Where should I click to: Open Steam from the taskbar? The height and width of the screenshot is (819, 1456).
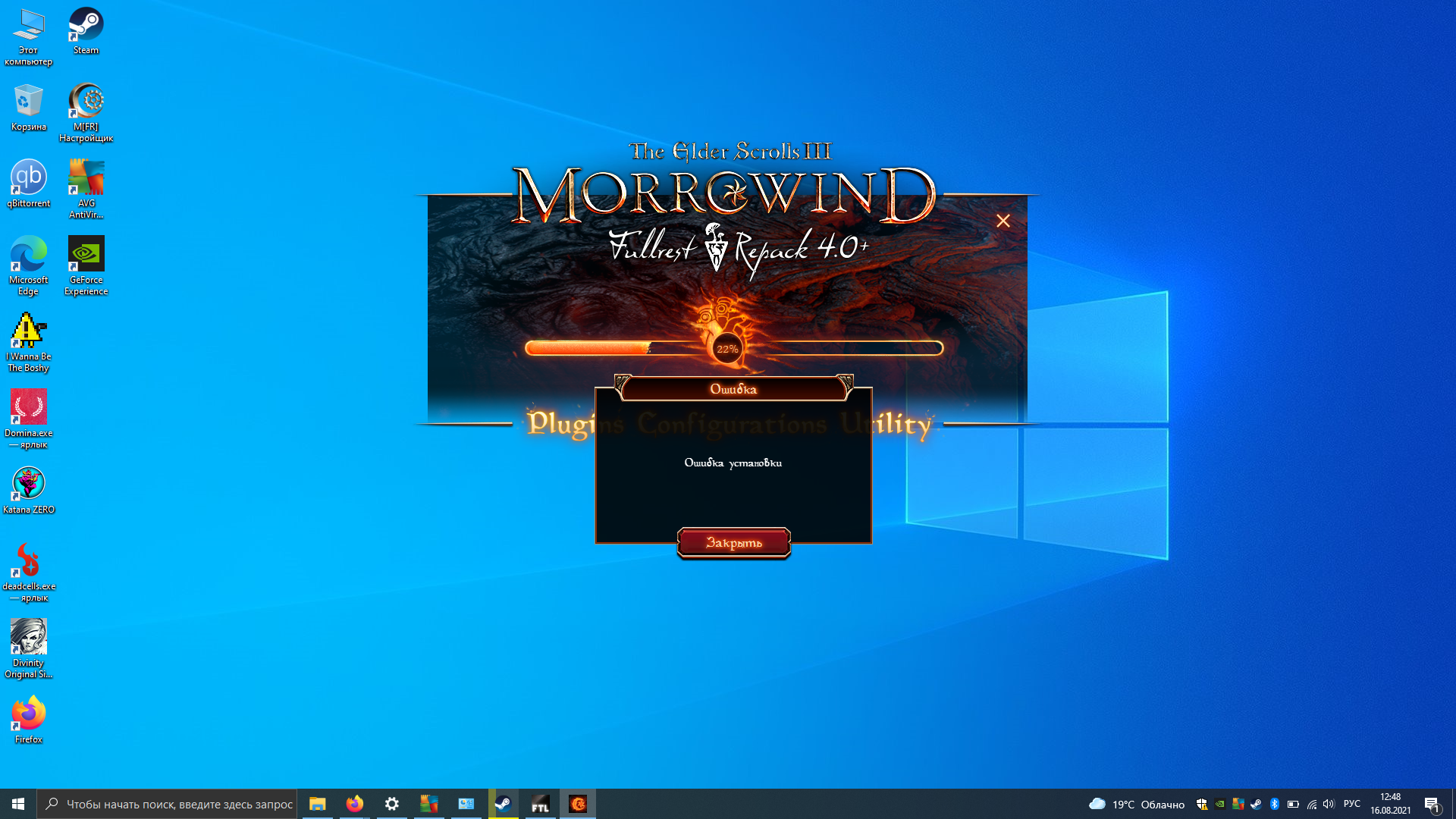(x=503, y=804)
